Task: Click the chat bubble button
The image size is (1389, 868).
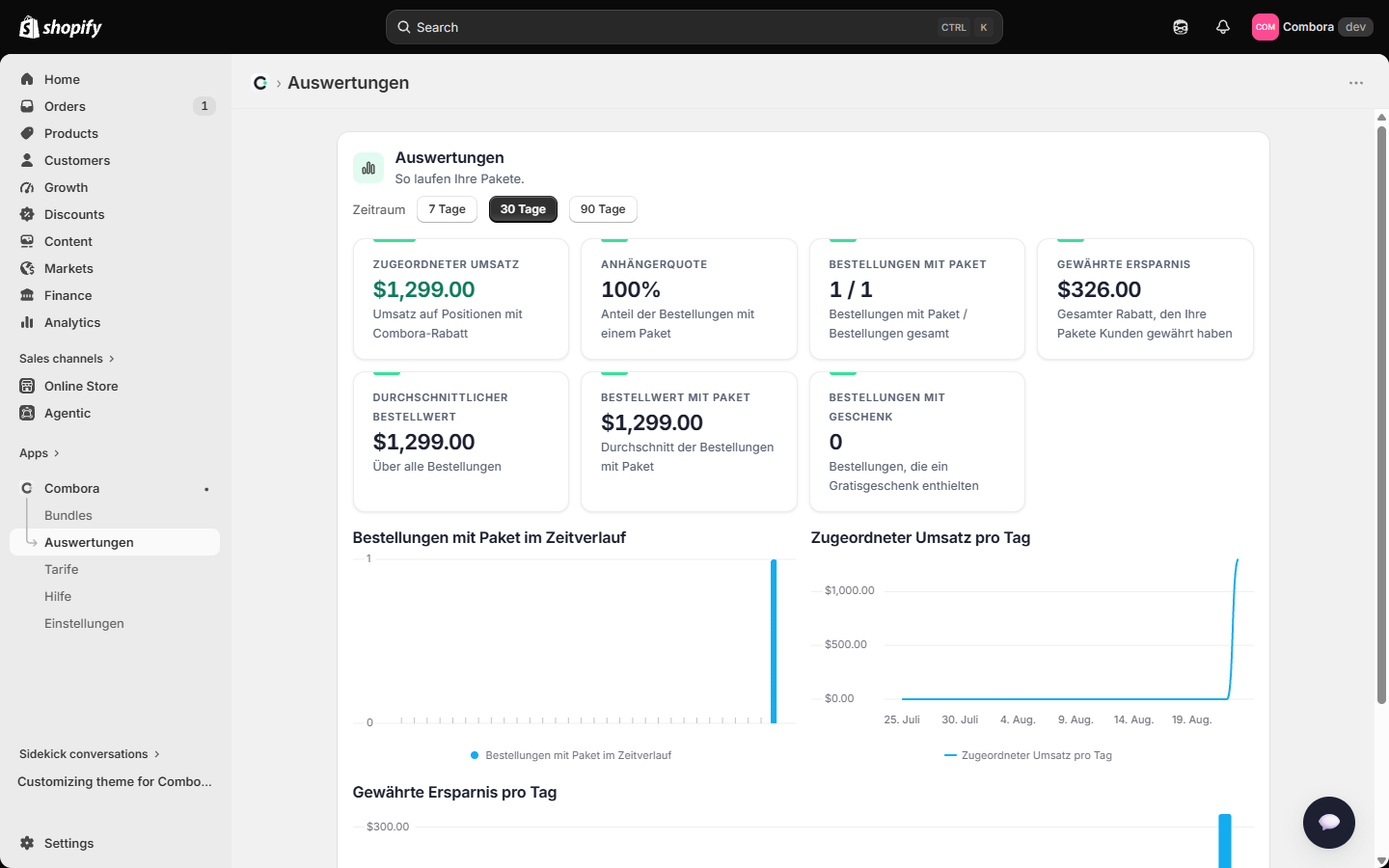Action: (1329, 823)
